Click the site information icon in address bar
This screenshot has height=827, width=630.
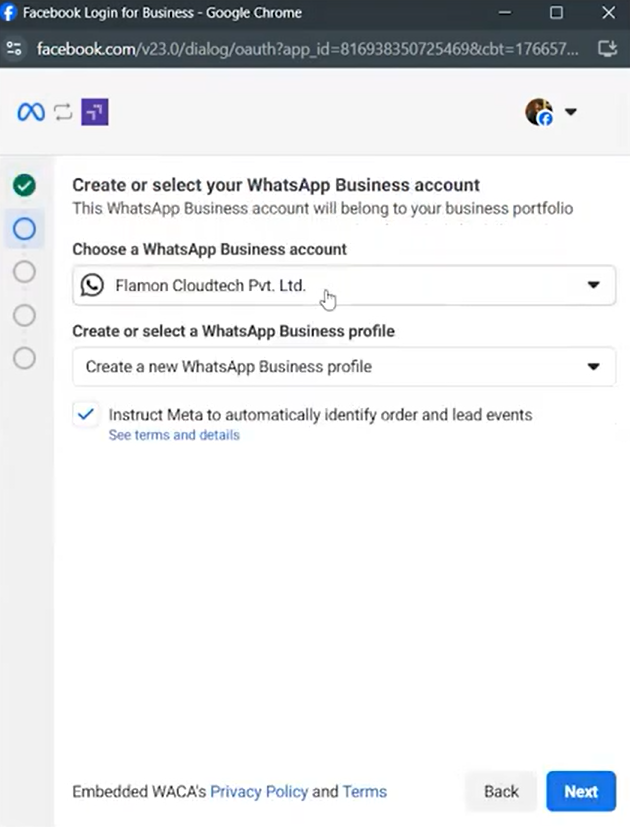click(14, 48)
